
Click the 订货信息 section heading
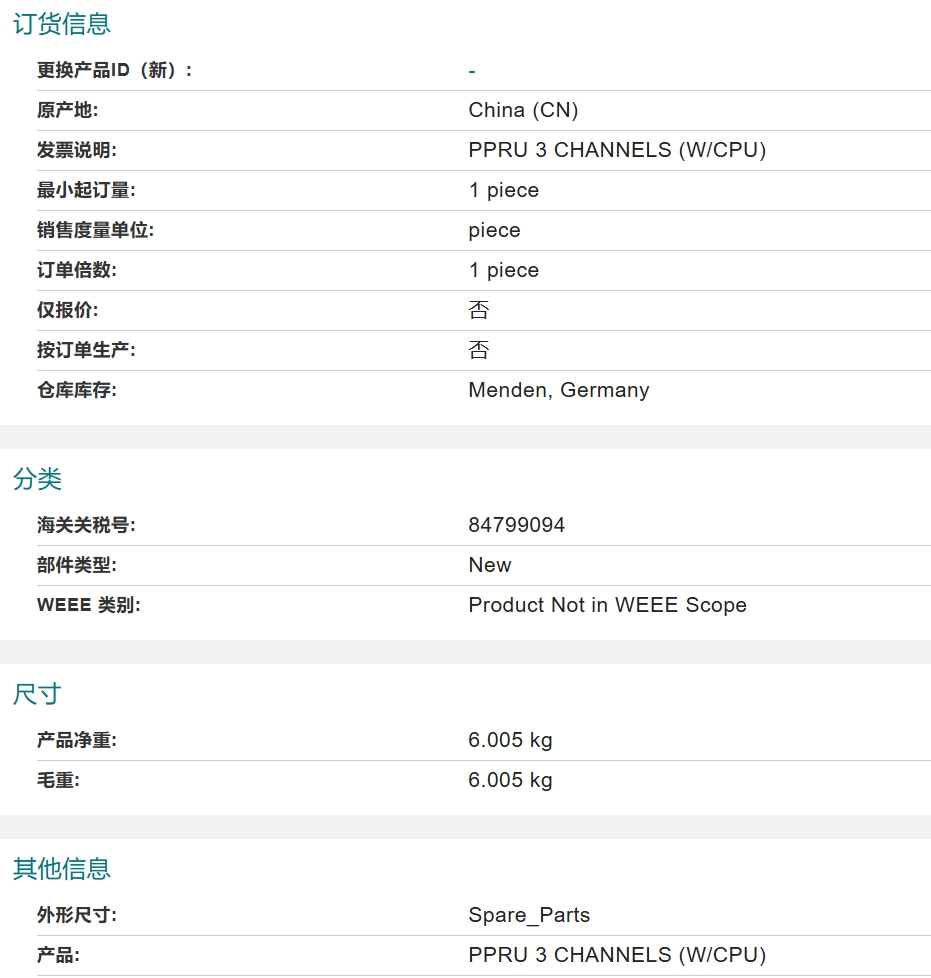coord(62,24)
